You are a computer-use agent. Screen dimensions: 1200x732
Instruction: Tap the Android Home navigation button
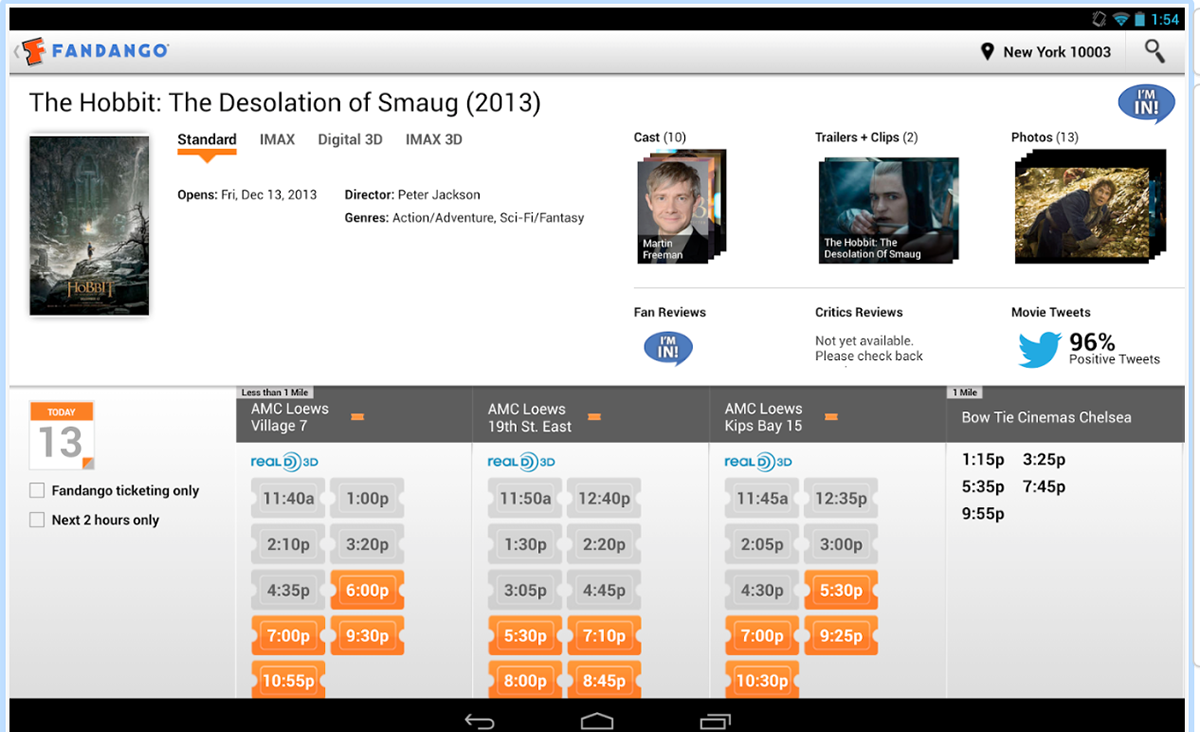[x=597, y=720]
